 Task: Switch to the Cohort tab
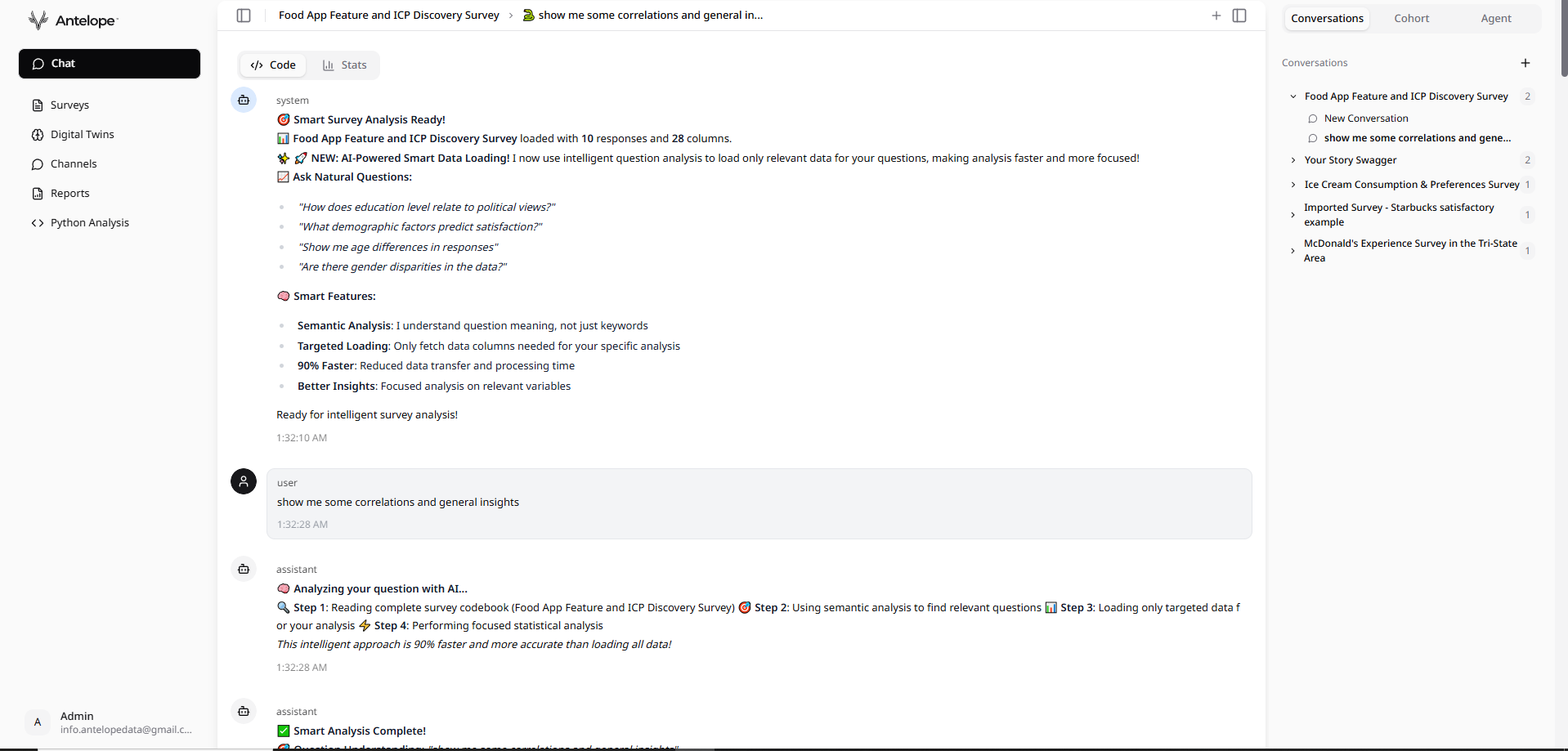[1412, 19]
